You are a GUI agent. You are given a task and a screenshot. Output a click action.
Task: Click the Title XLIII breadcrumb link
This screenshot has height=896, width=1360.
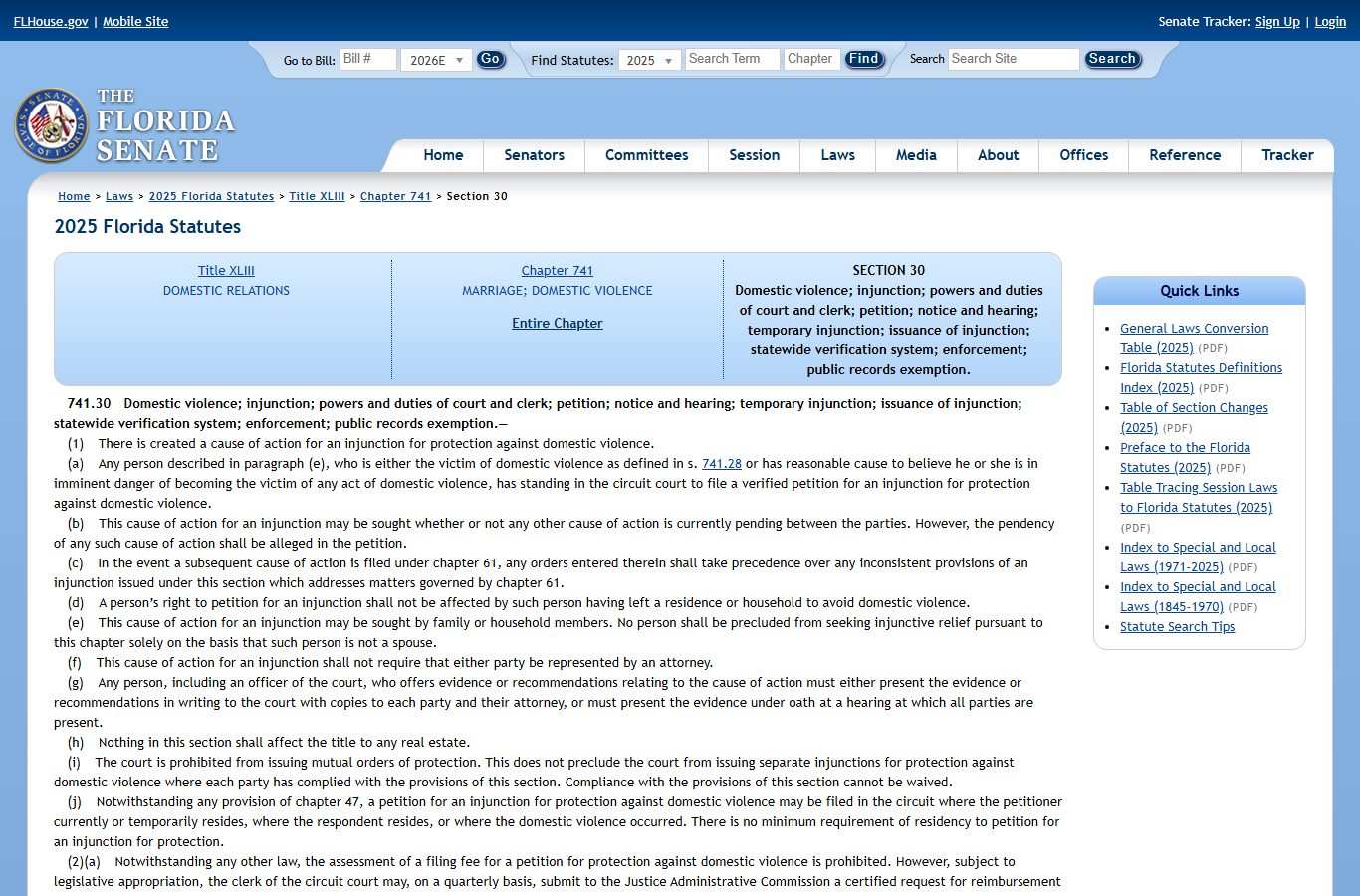tap(317, 196)
